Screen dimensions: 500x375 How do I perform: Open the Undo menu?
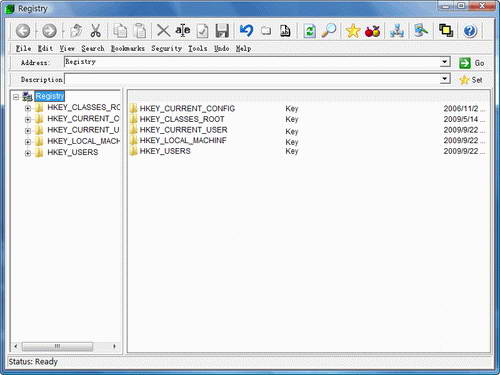point(222,49)
